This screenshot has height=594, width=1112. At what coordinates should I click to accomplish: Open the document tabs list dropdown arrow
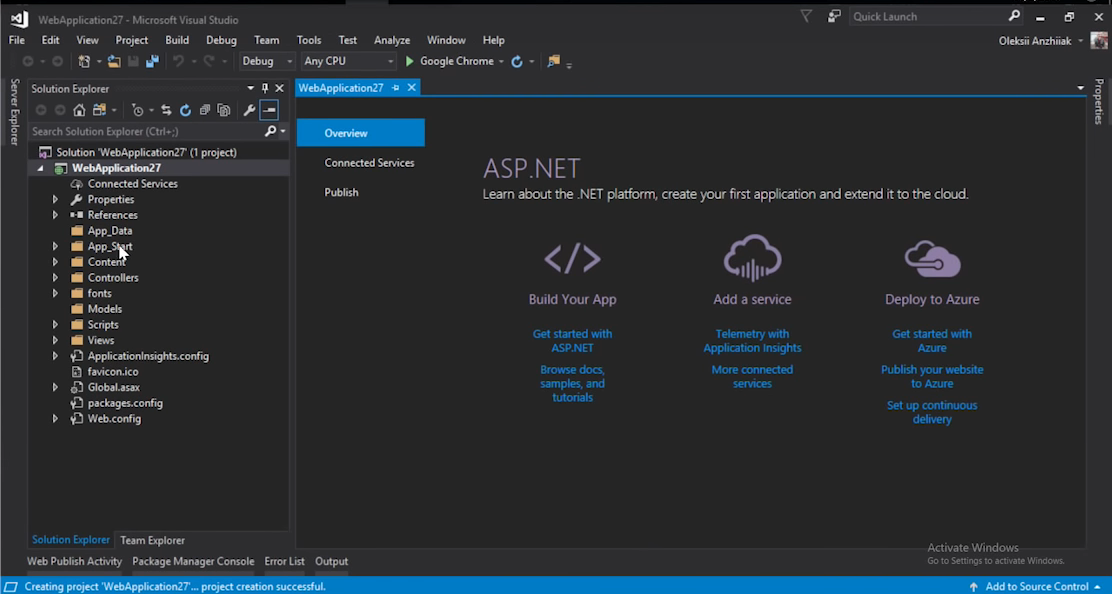click(x=1080, y=88)
